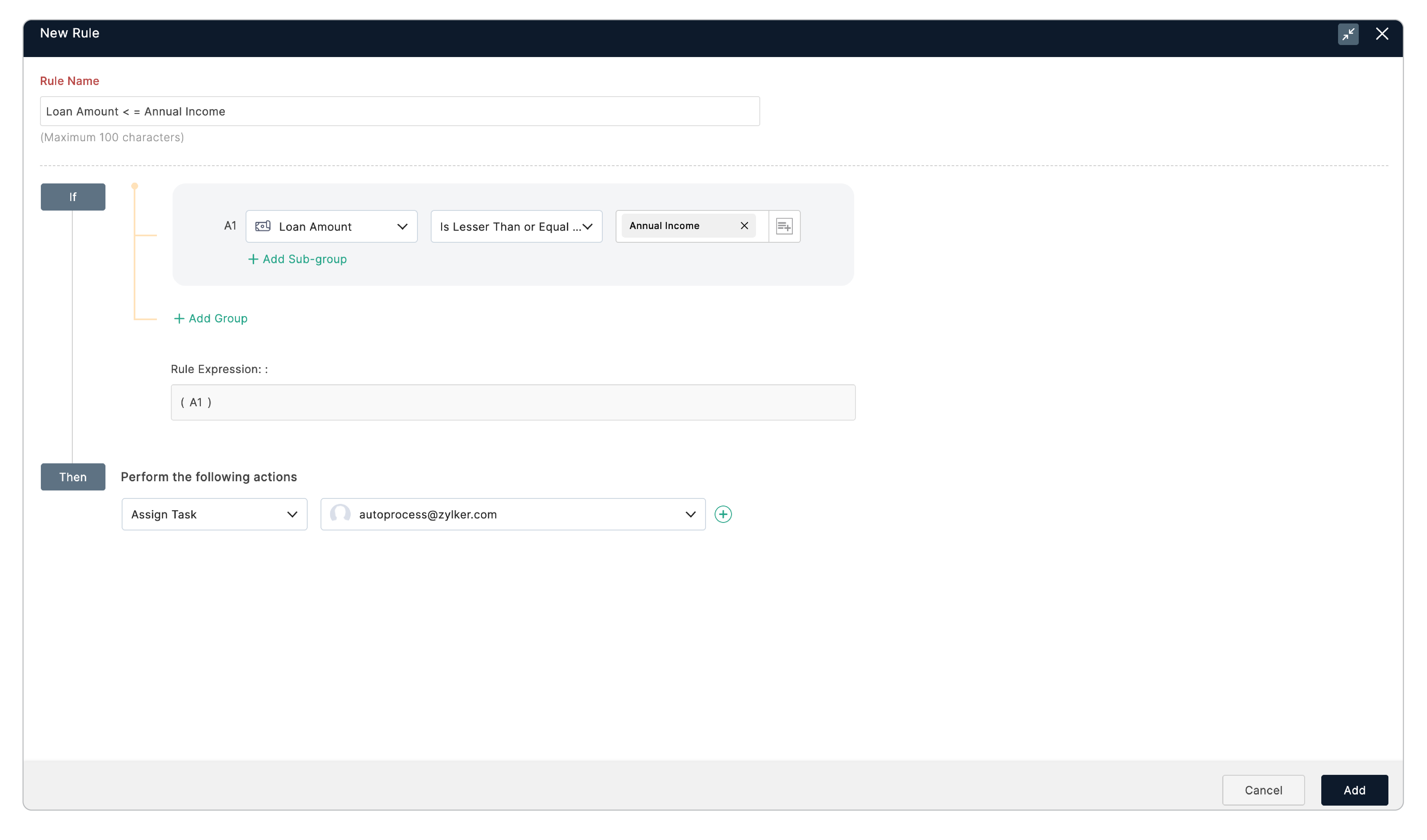
Task: Expand the autoprocess@zylker.com assignee dropdown
Action: coord(690,515)
